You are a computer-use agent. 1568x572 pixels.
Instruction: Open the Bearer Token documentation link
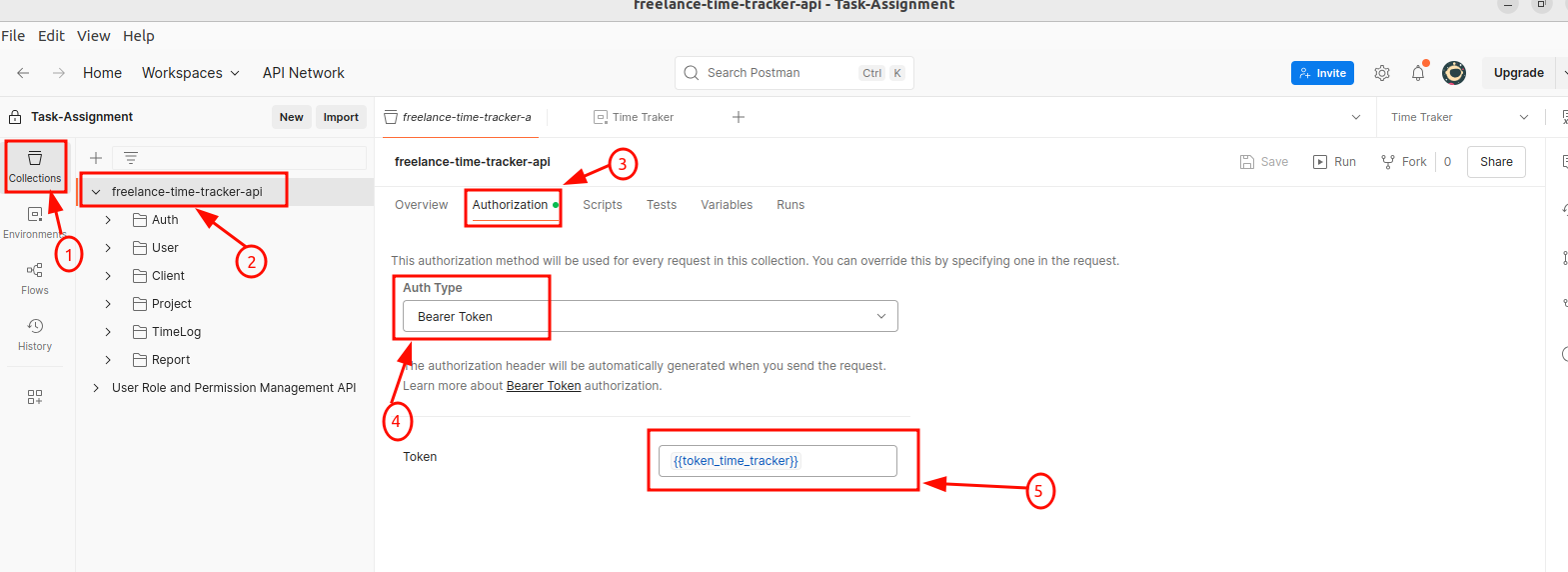(x=544, y=386)
